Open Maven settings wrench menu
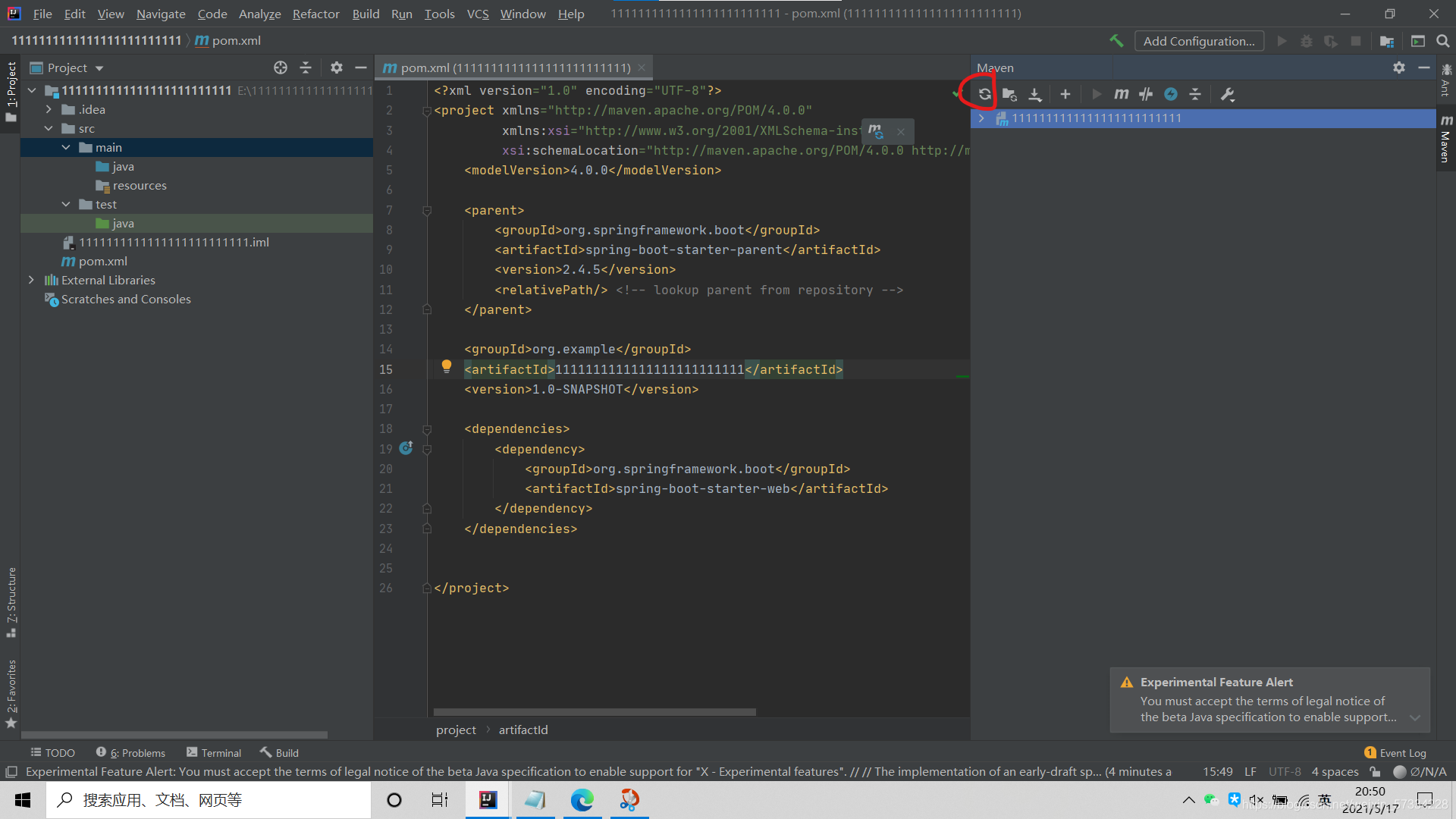The height and width of the screenshot is (819, 1456). pos(1228,94)
